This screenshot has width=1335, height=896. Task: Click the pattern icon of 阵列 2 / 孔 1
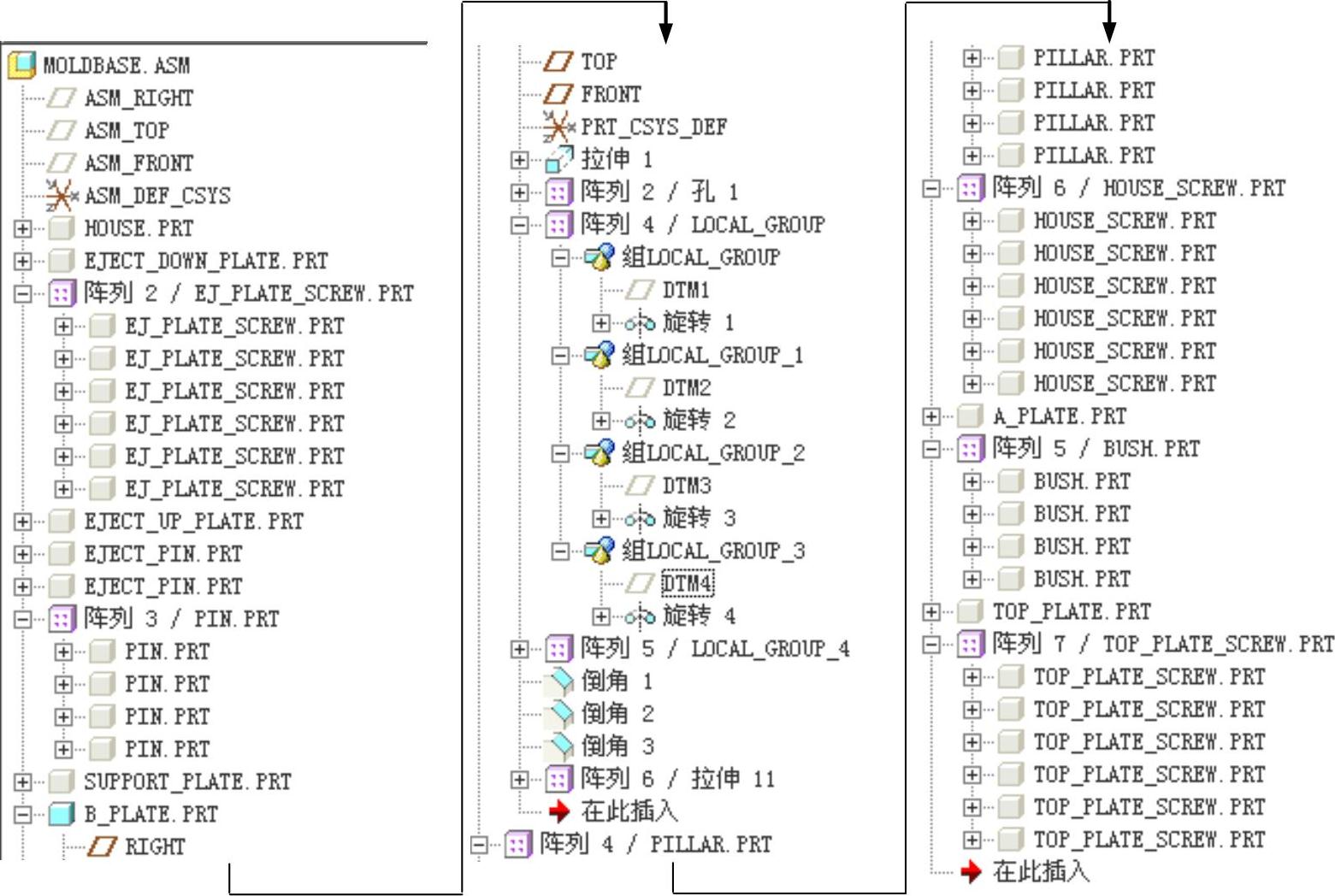558,192
